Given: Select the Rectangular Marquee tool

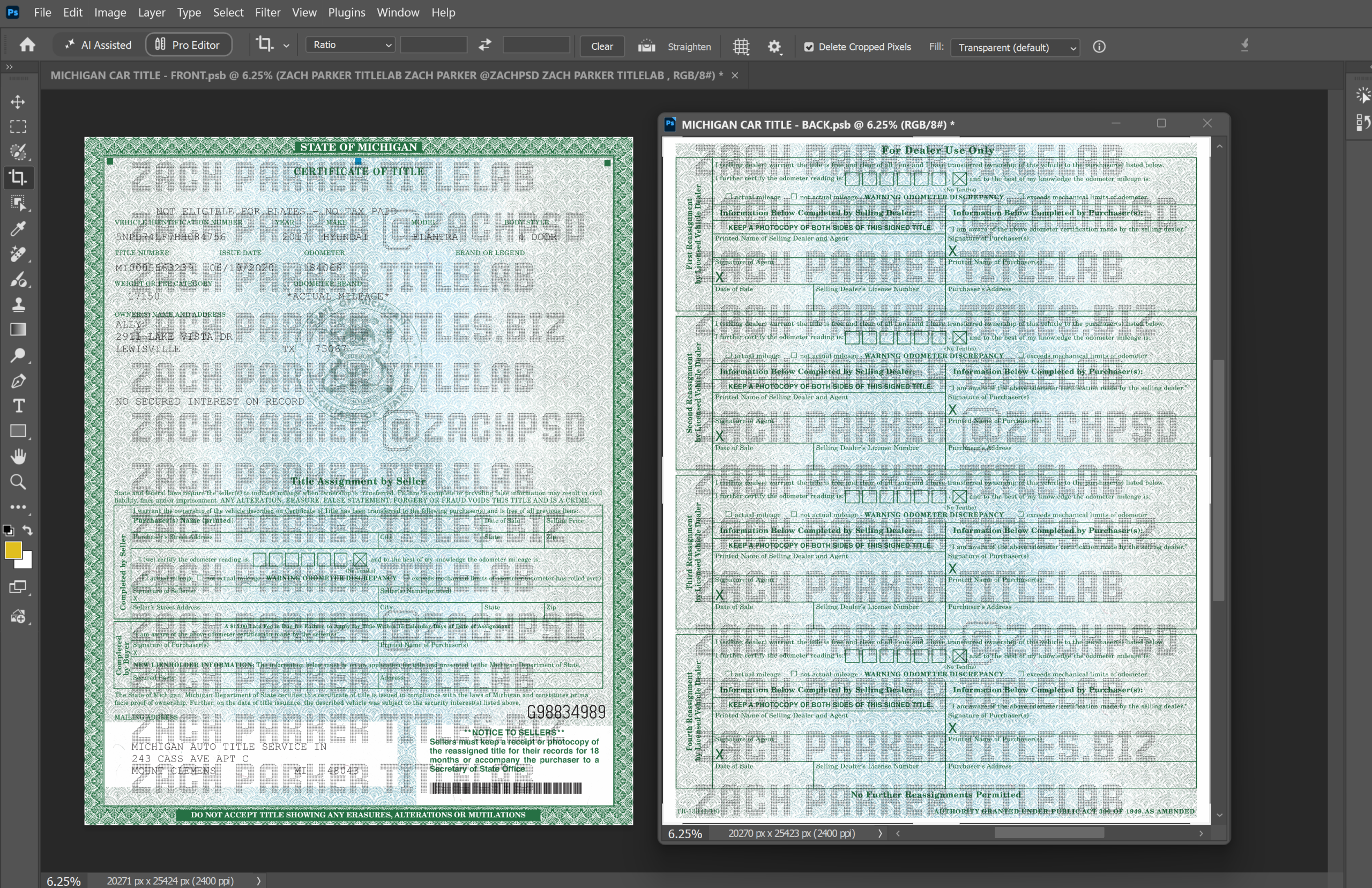Looking at the screenshot, I should pos(18,127).
